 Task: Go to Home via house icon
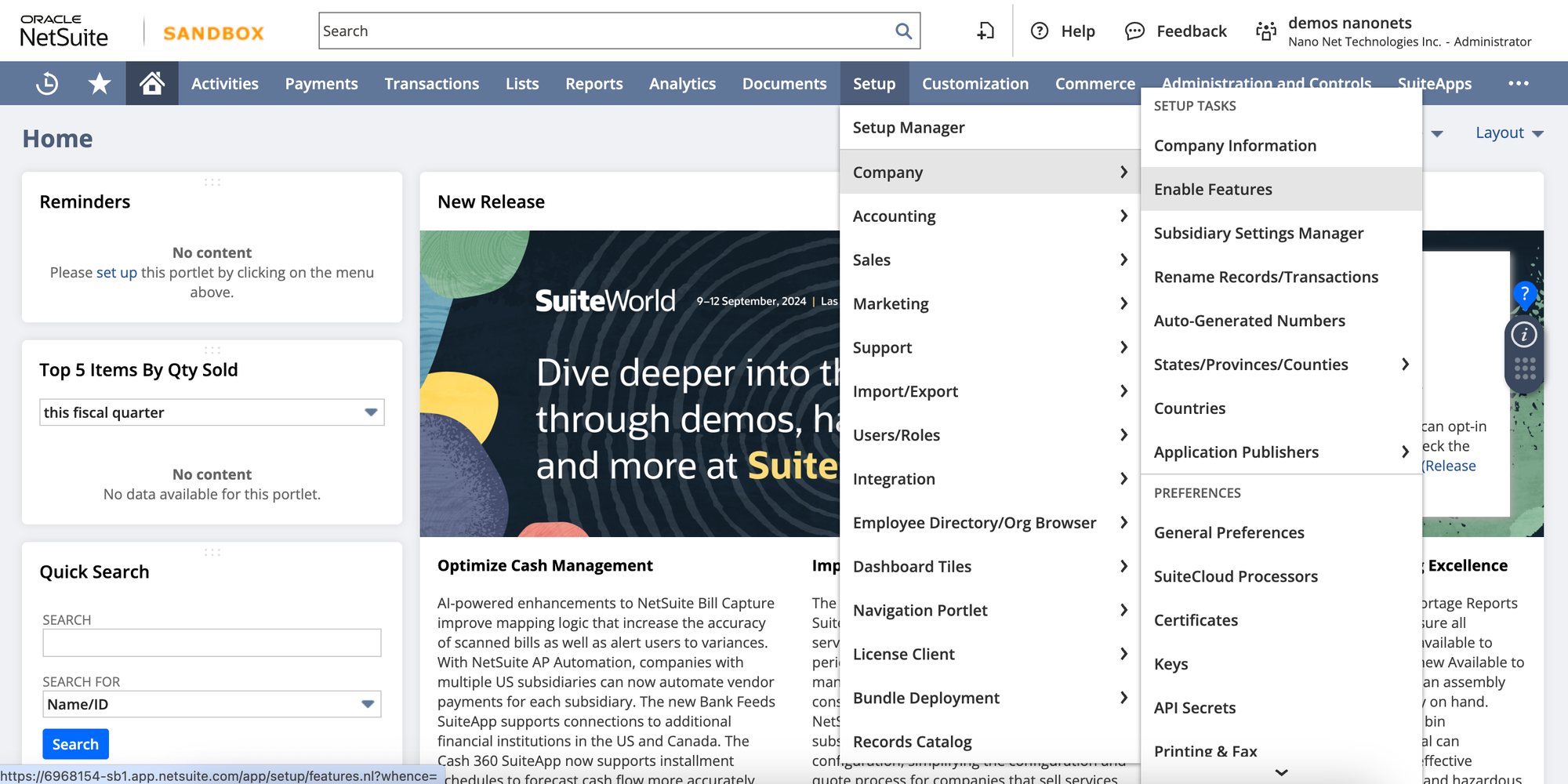(x=152, y=83)
